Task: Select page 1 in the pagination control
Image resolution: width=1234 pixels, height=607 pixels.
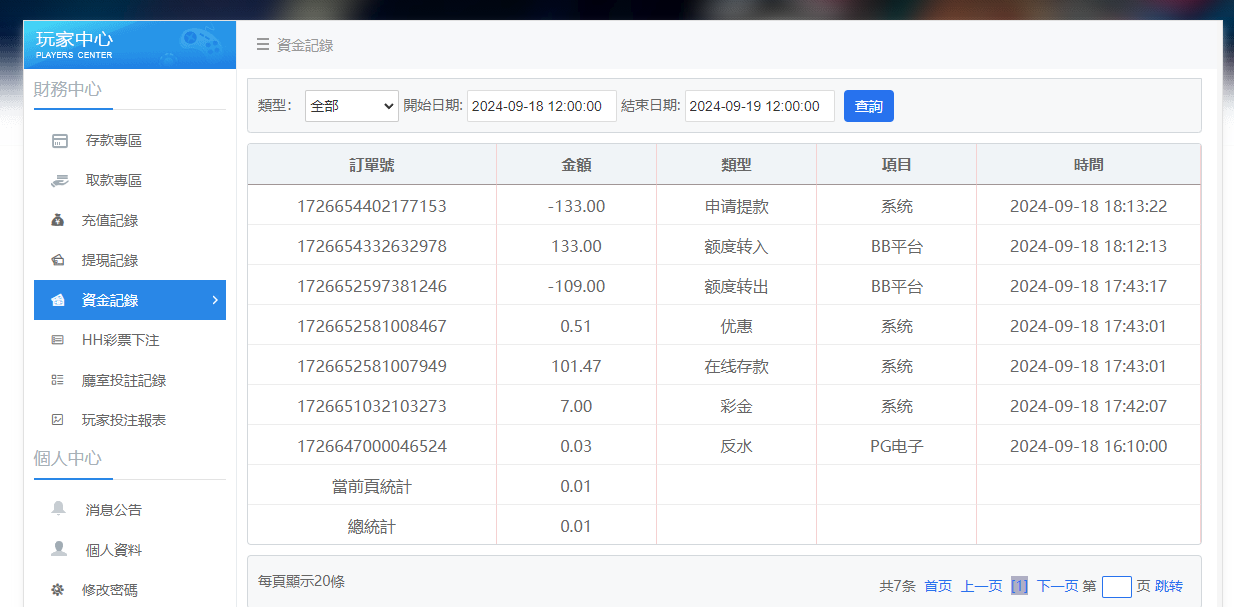Action: click(x=1019, y=586)
